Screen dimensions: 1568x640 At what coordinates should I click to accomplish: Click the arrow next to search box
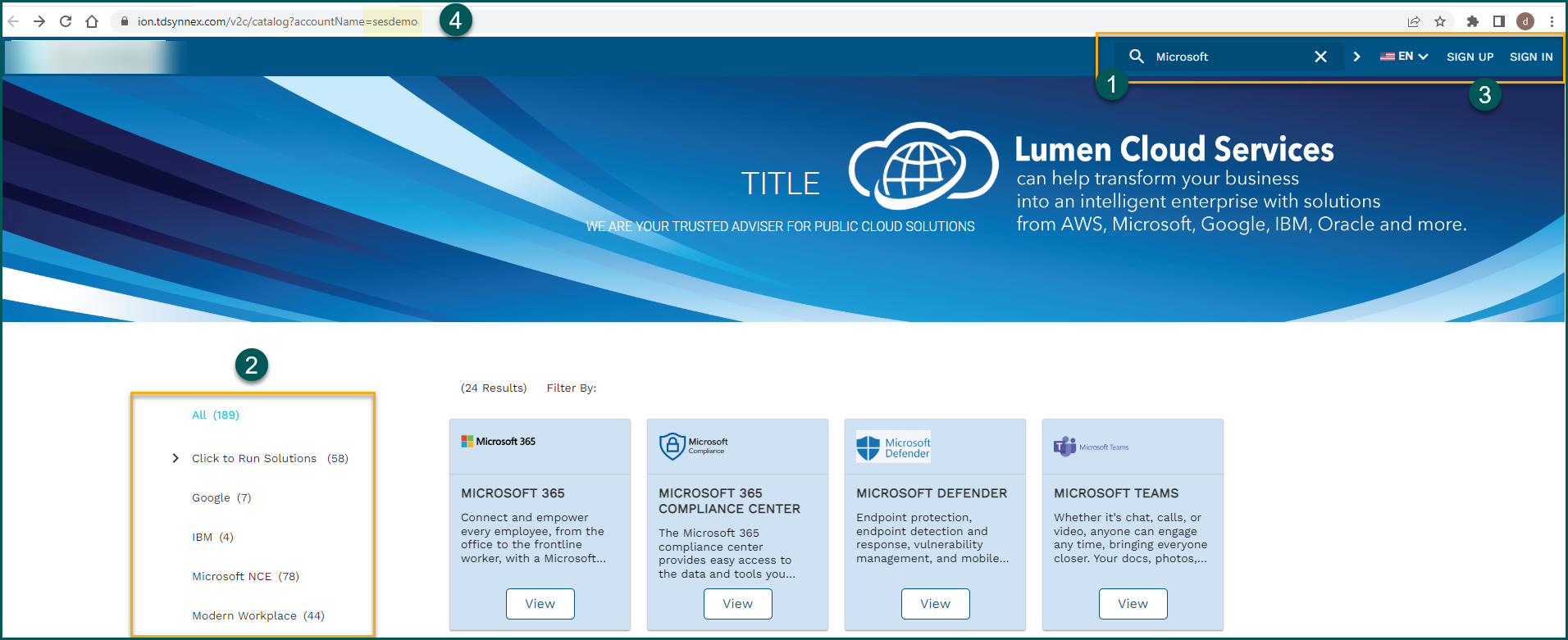click(x=1356, y=57)
